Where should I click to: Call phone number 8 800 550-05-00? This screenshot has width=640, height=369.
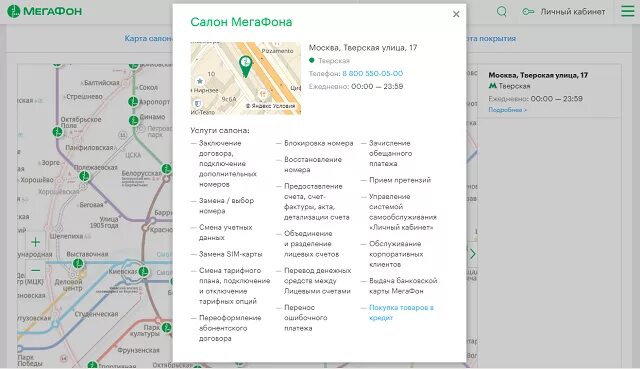click(x=372, y=73)
